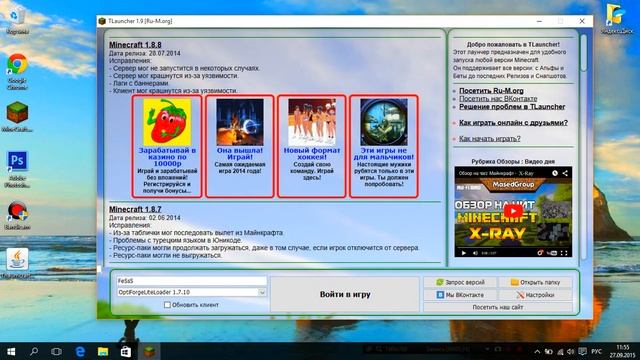This screenshot has width=640, height=360.
Task: Click the video fullscreen icon
Action: tap(564, 253)
